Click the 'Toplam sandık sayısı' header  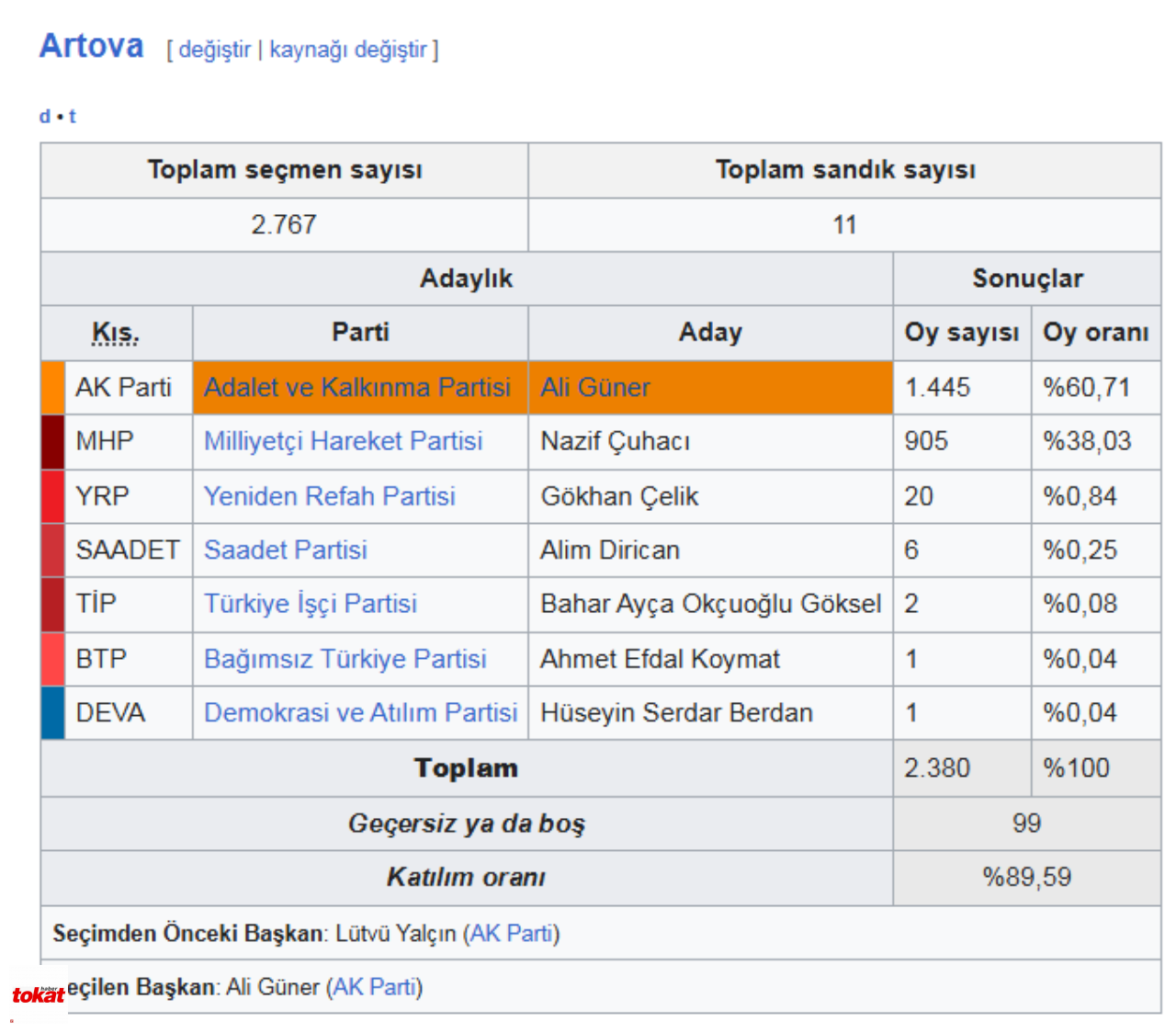coord(845,170)
